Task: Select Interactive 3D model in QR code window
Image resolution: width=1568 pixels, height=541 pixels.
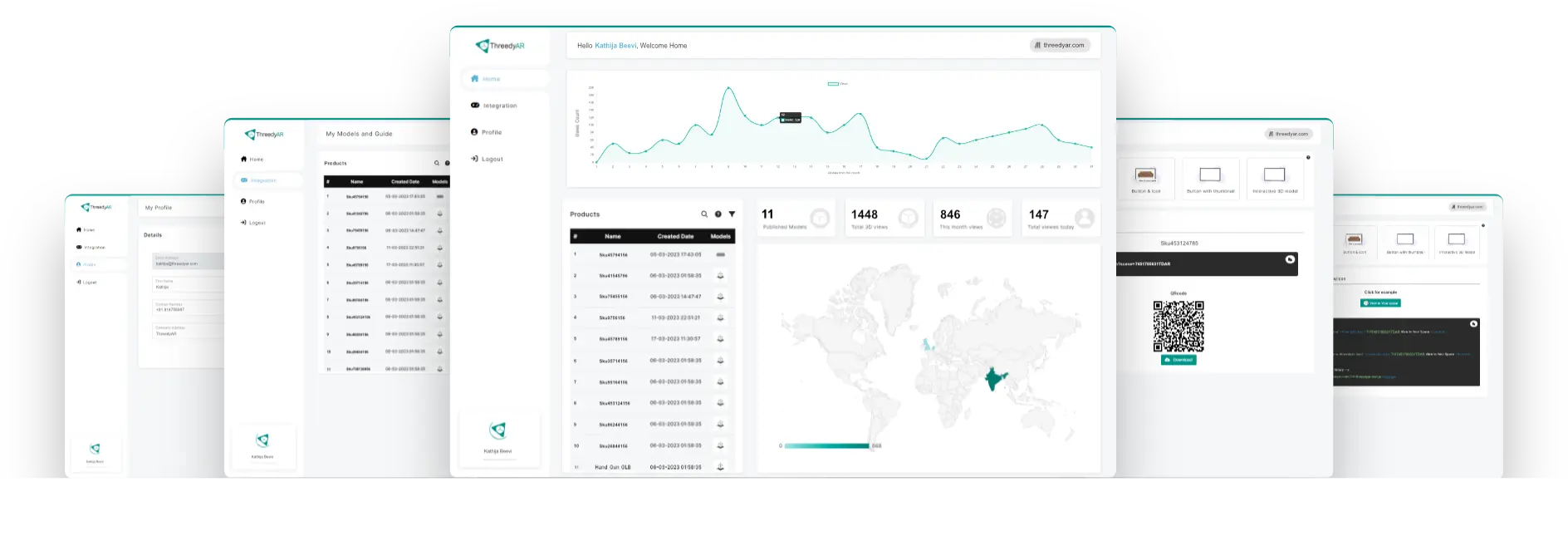Action: pyautogui.click(x=1275, y=179)
